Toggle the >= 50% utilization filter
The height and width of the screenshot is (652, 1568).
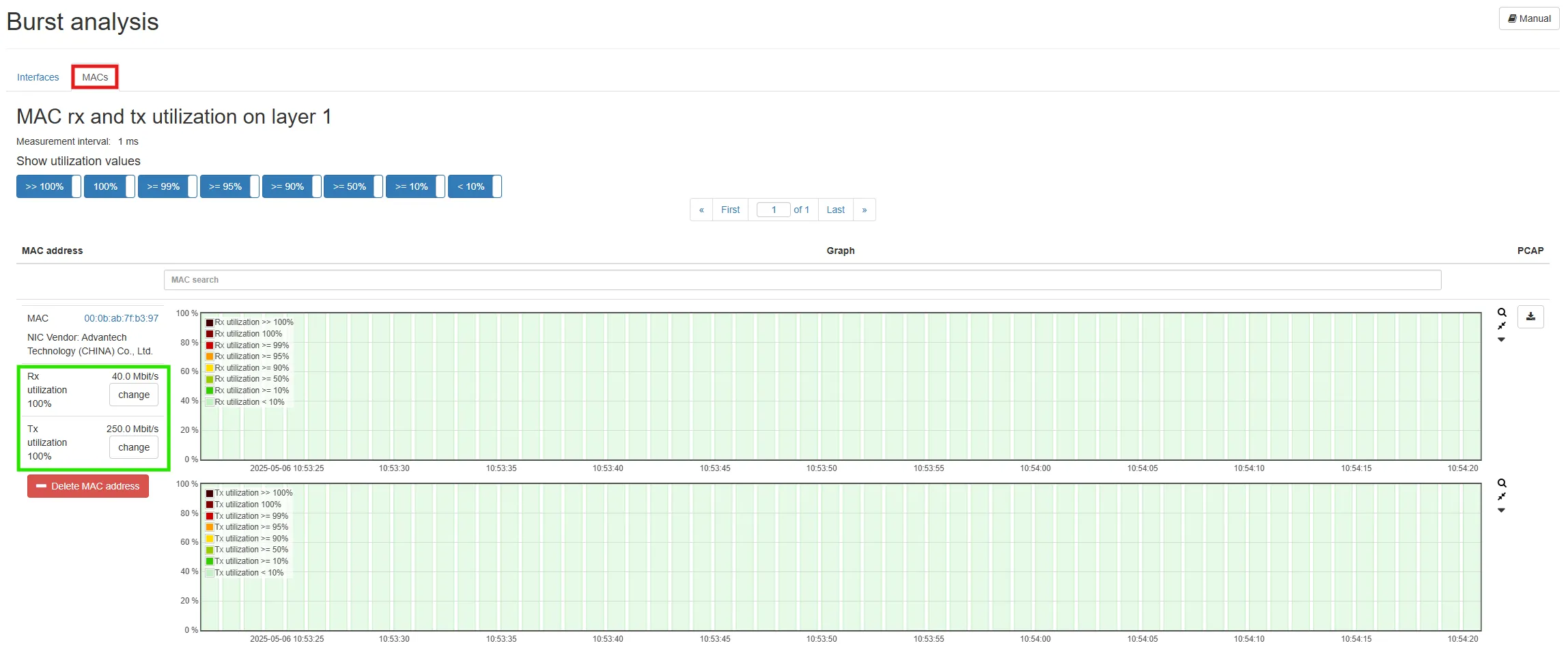click(x=350, y=186)
